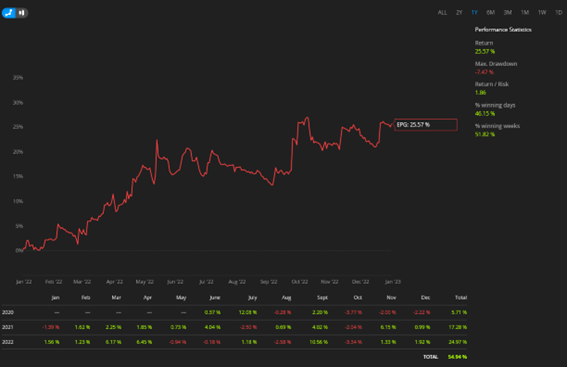Click the 2021 row label
567x367 pixels.
8,327
